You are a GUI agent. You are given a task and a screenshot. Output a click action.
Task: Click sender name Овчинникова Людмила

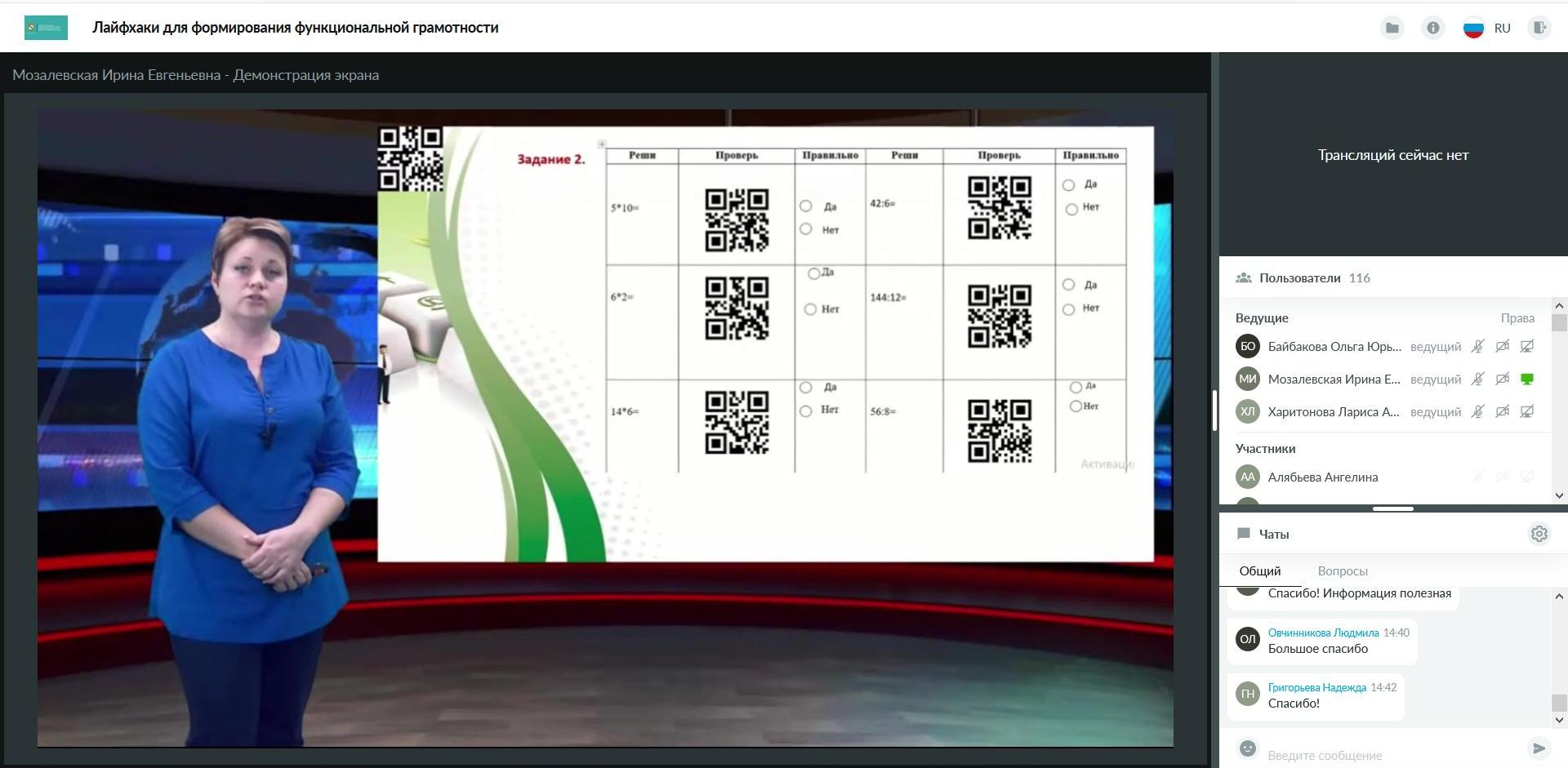click(1323, 633)
